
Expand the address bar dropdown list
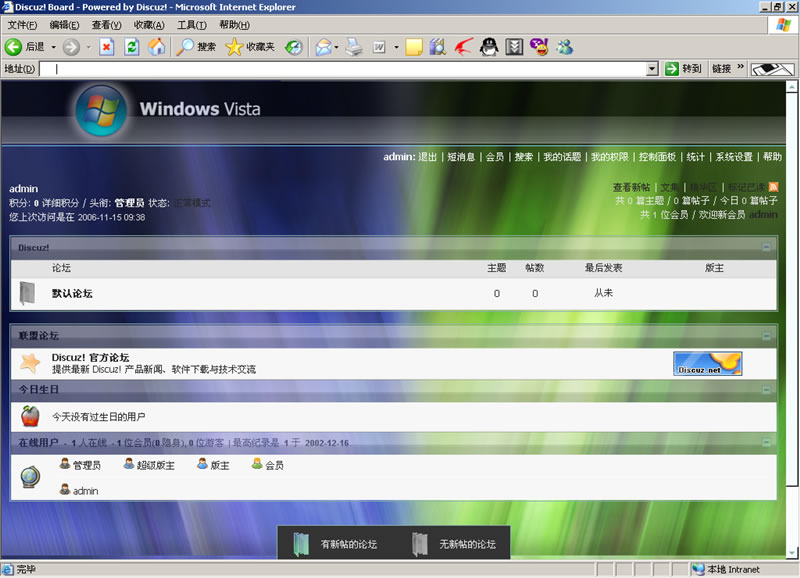652,69
